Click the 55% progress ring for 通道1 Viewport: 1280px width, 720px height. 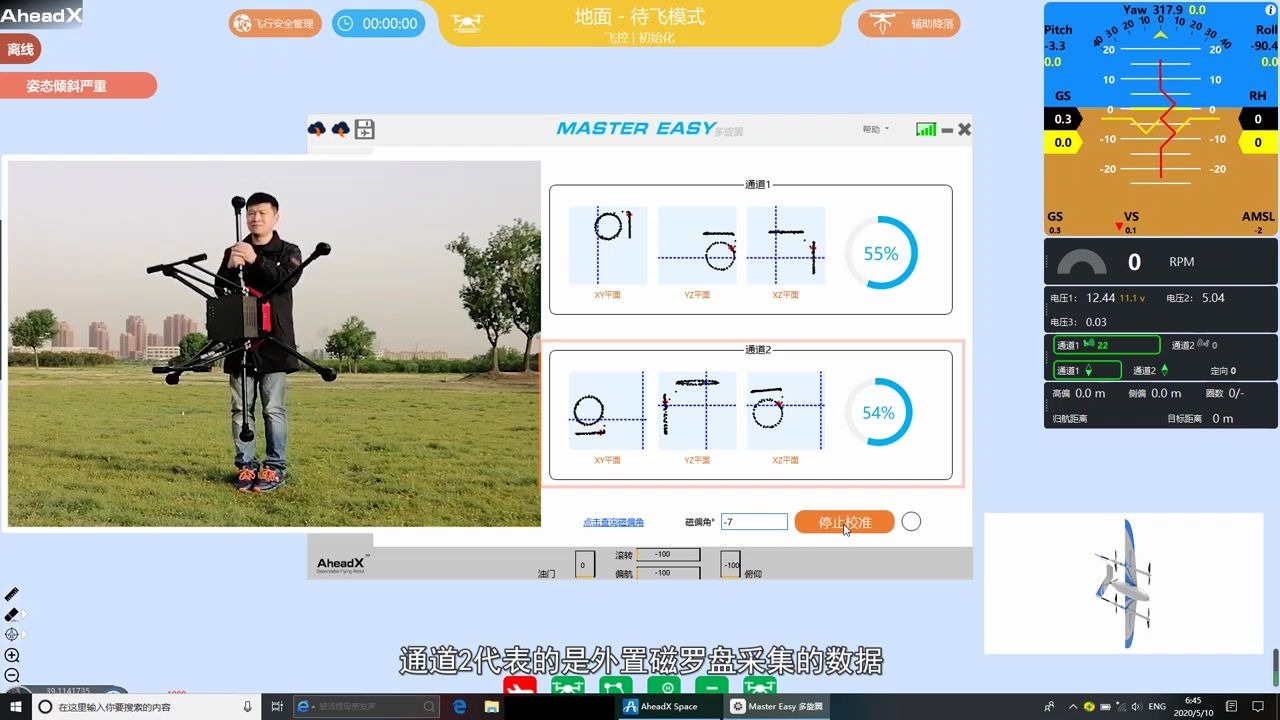881,253
